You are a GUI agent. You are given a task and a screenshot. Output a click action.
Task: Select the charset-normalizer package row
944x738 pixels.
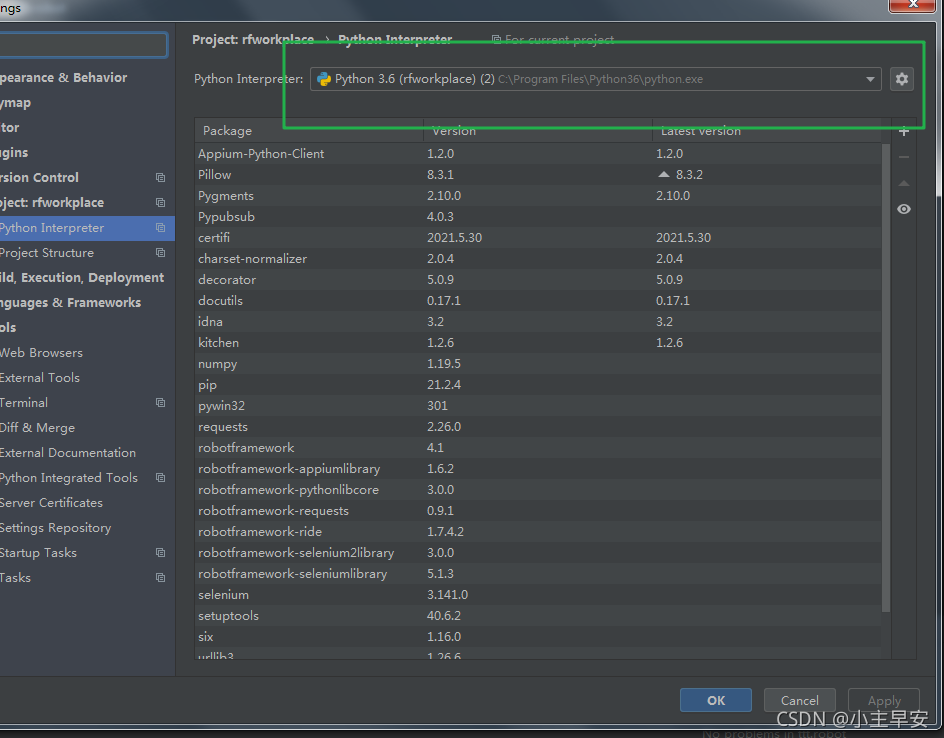pos(538,259)
